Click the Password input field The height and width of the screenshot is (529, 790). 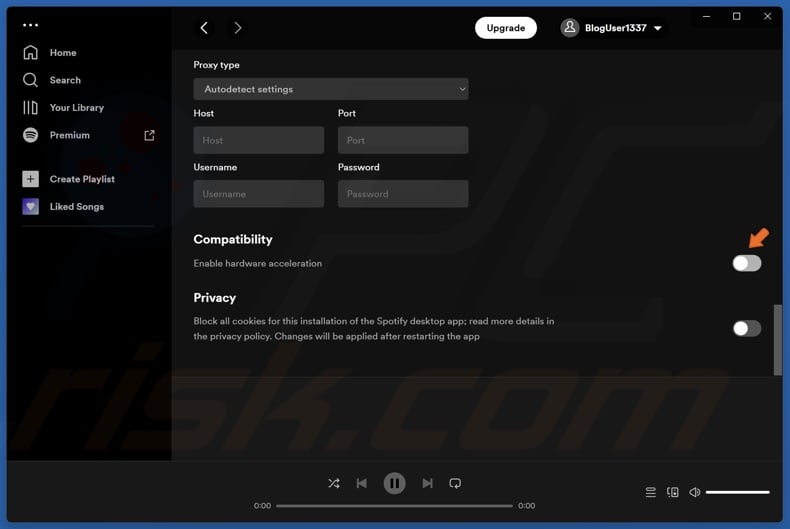(403, 194)
